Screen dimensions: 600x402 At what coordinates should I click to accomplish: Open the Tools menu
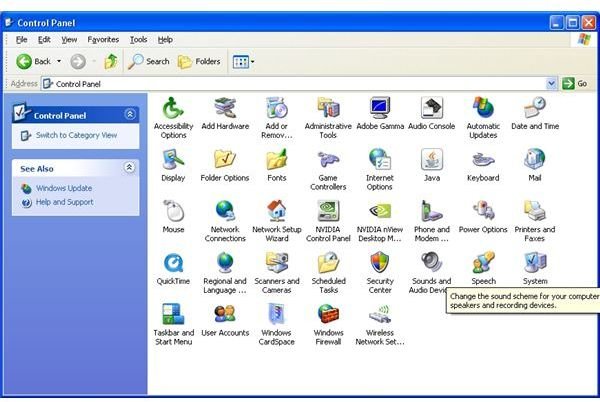point(139,40)
